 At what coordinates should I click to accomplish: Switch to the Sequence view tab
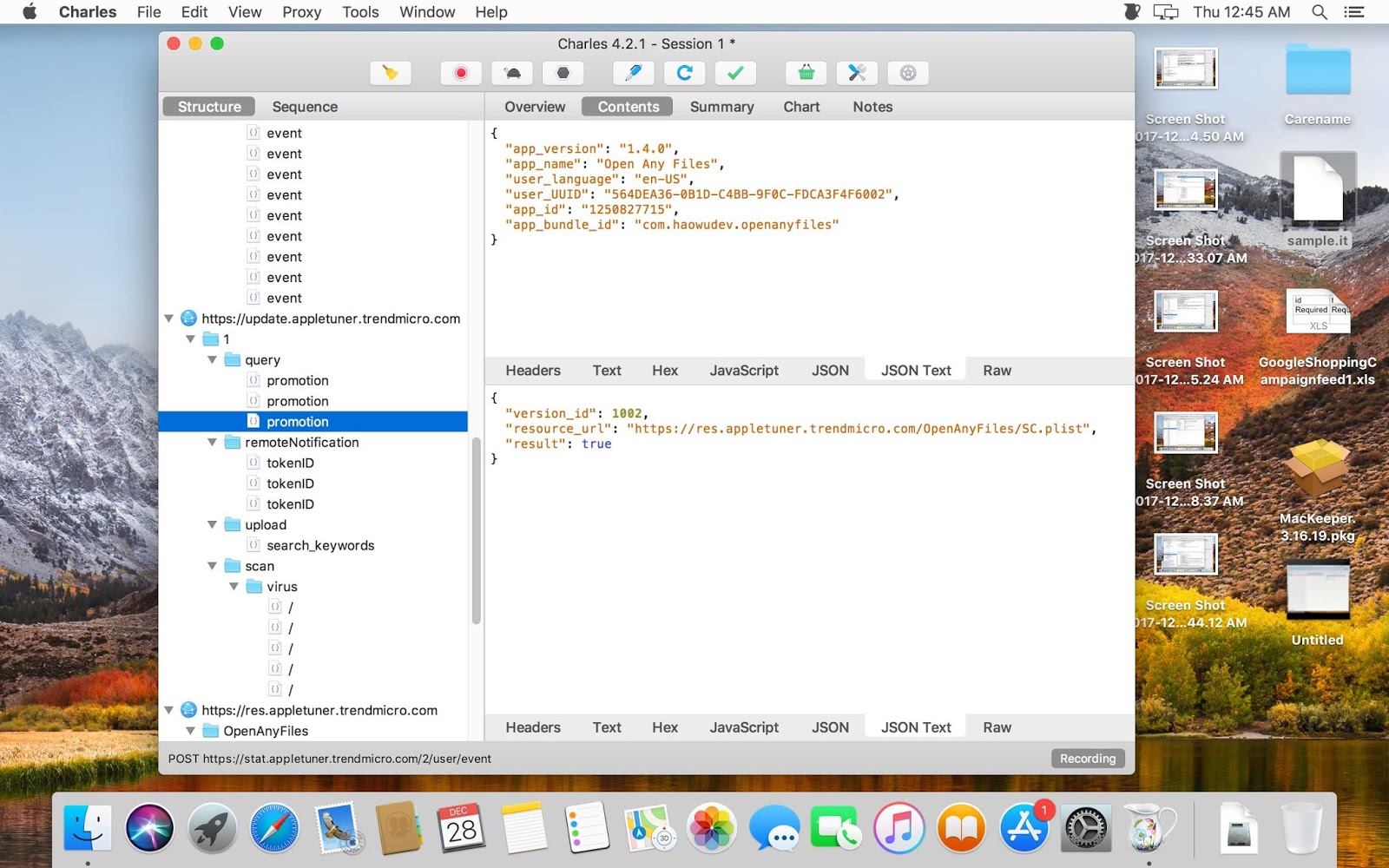pyautogui.click(x=305, y=107)
